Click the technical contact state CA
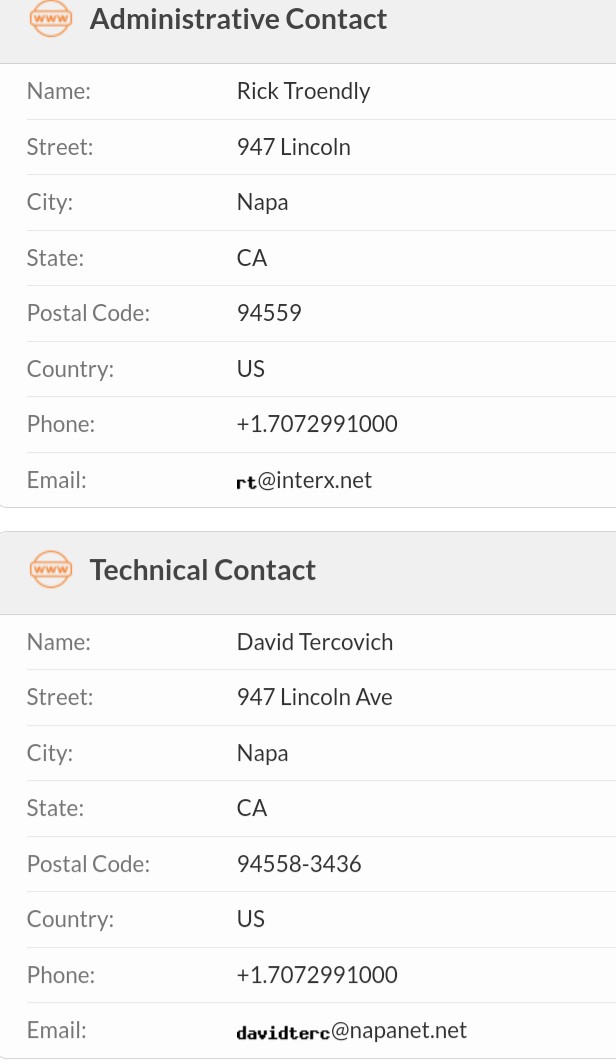 pyautogui.click(x=252, y=808)
